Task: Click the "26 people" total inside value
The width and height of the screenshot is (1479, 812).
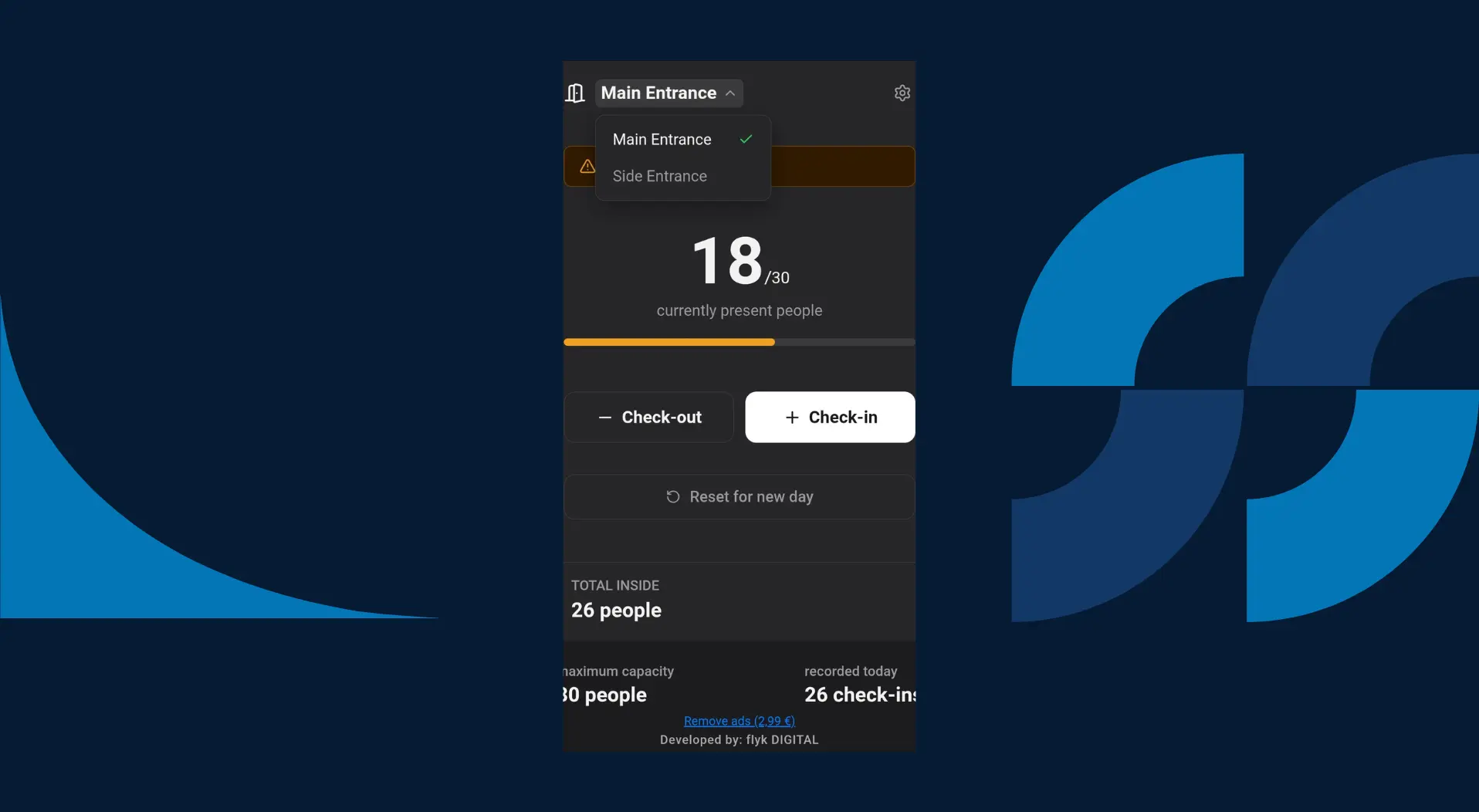Action: pos(616,611)
